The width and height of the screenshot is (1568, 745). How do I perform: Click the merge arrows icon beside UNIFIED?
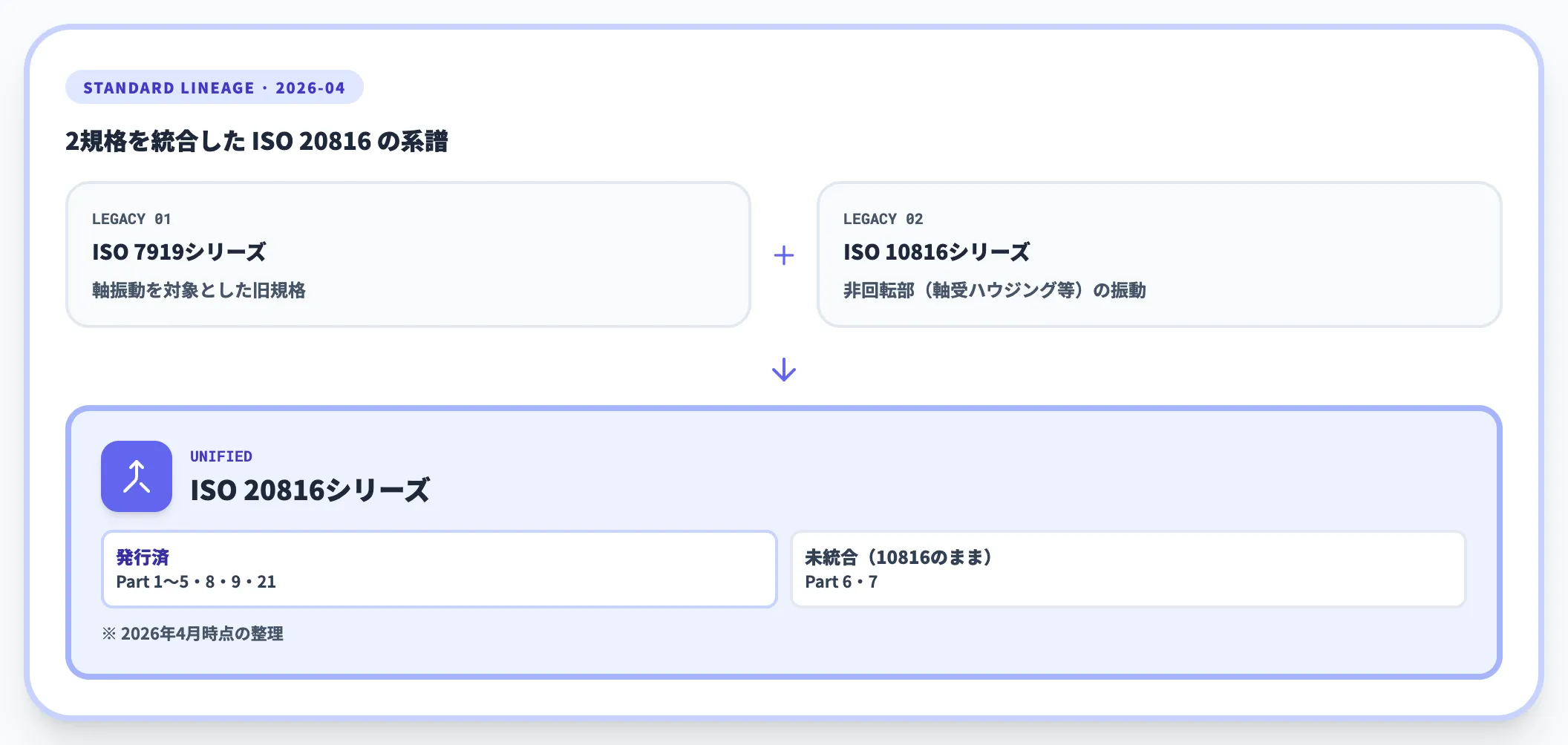tap(136, 476)
